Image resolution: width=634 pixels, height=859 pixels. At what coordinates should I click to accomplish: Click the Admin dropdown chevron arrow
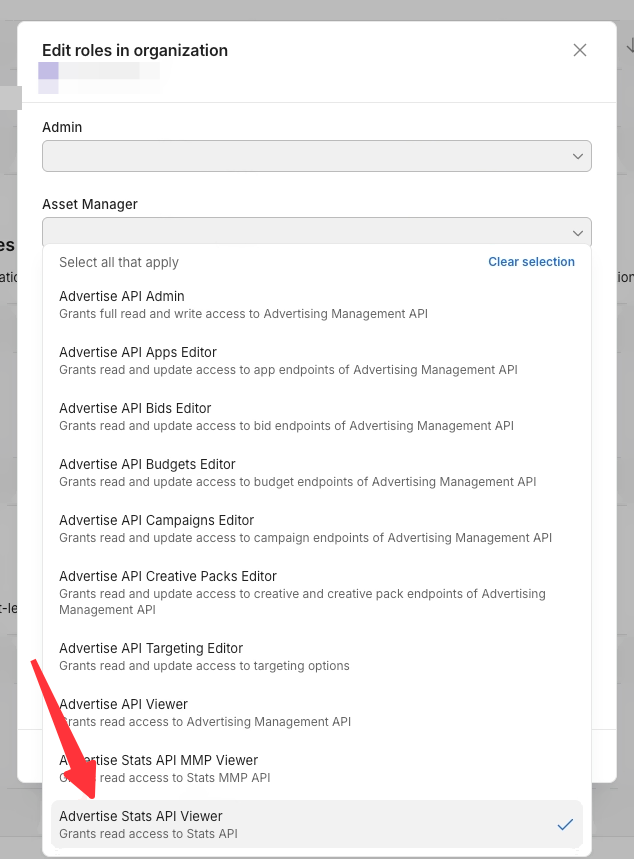[578, 156]
